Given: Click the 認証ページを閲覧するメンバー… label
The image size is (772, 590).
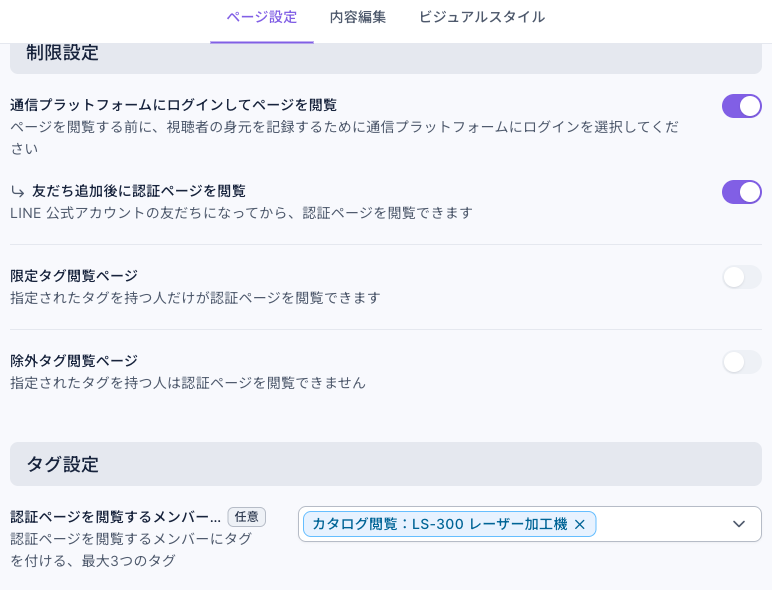Looking at the screenshot, I should [116, 517].
